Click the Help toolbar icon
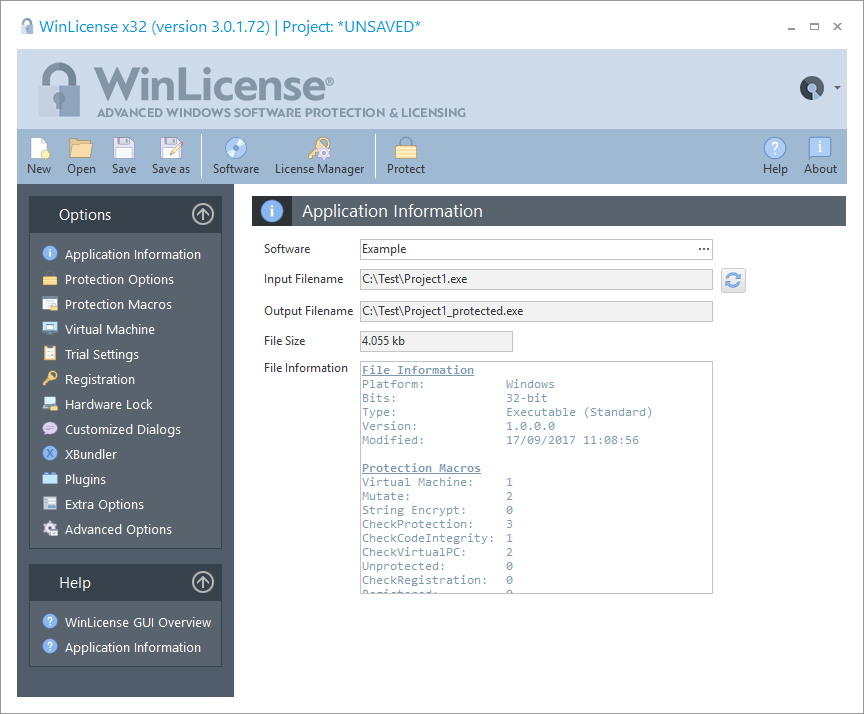This screenshot has width=864, height=714. pos(775,155)
